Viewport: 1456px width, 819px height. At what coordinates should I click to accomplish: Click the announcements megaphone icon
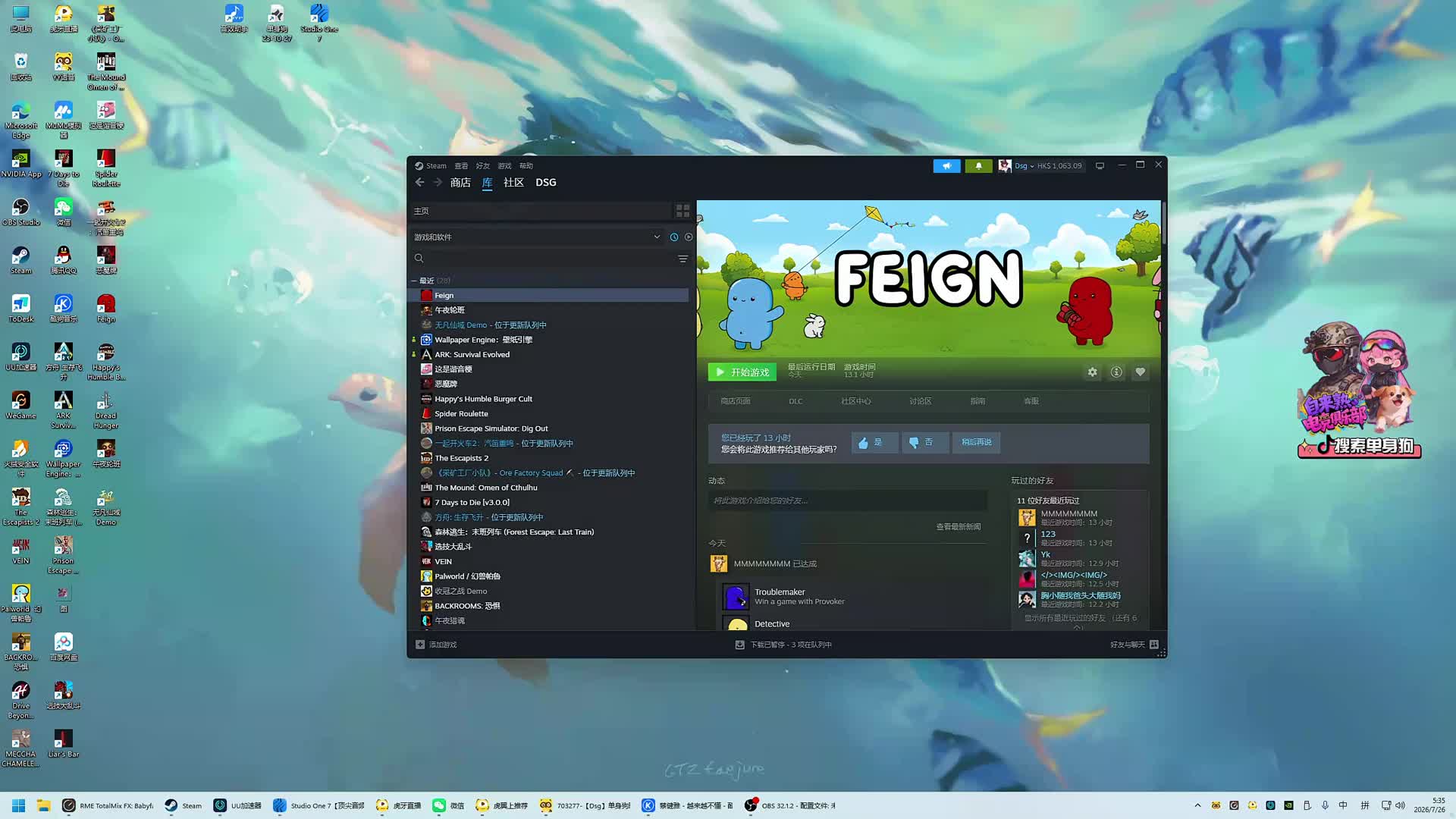tap(946, 166)
